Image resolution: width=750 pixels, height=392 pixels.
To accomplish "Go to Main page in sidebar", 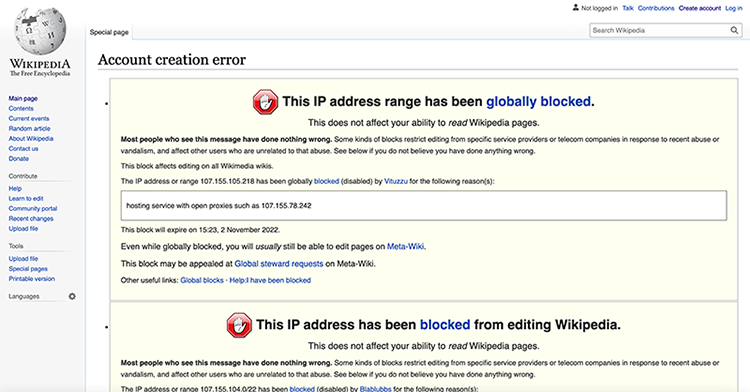I will click(23, 98).
